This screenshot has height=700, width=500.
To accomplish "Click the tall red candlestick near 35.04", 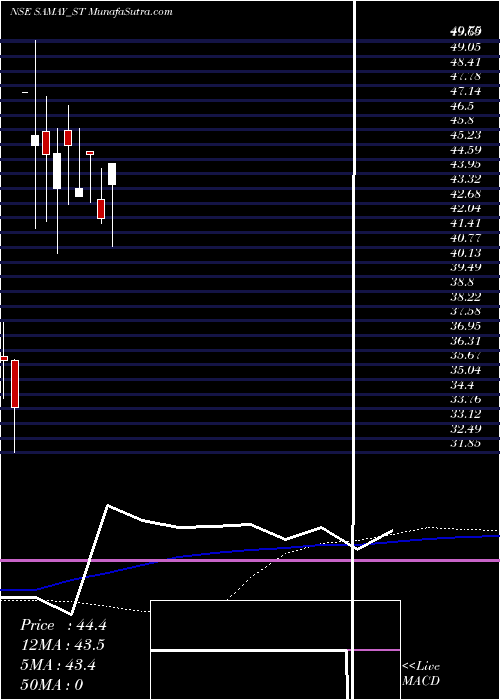I will tap(15, 384).
